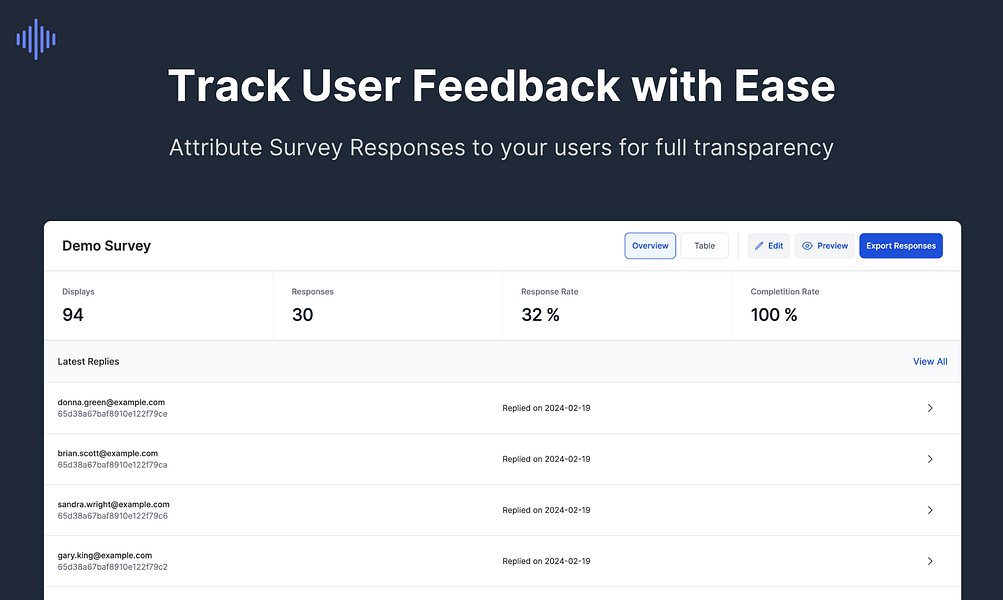Switch to the Overview tab
Screen dimensions: 1003x600
[x=650, y=246]
